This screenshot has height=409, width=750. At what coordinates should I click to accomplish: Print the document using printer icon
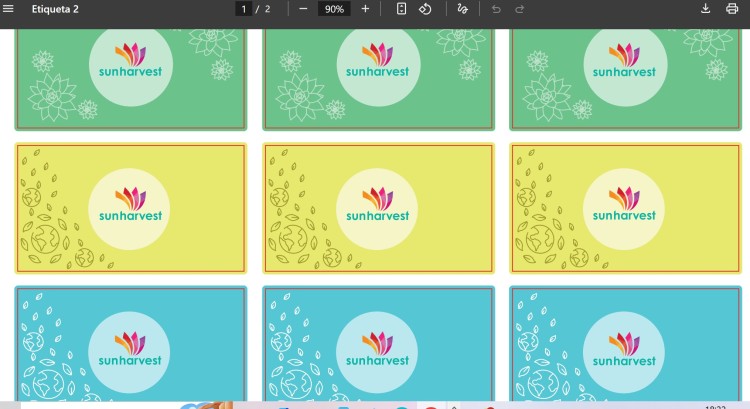pos(732,9)
